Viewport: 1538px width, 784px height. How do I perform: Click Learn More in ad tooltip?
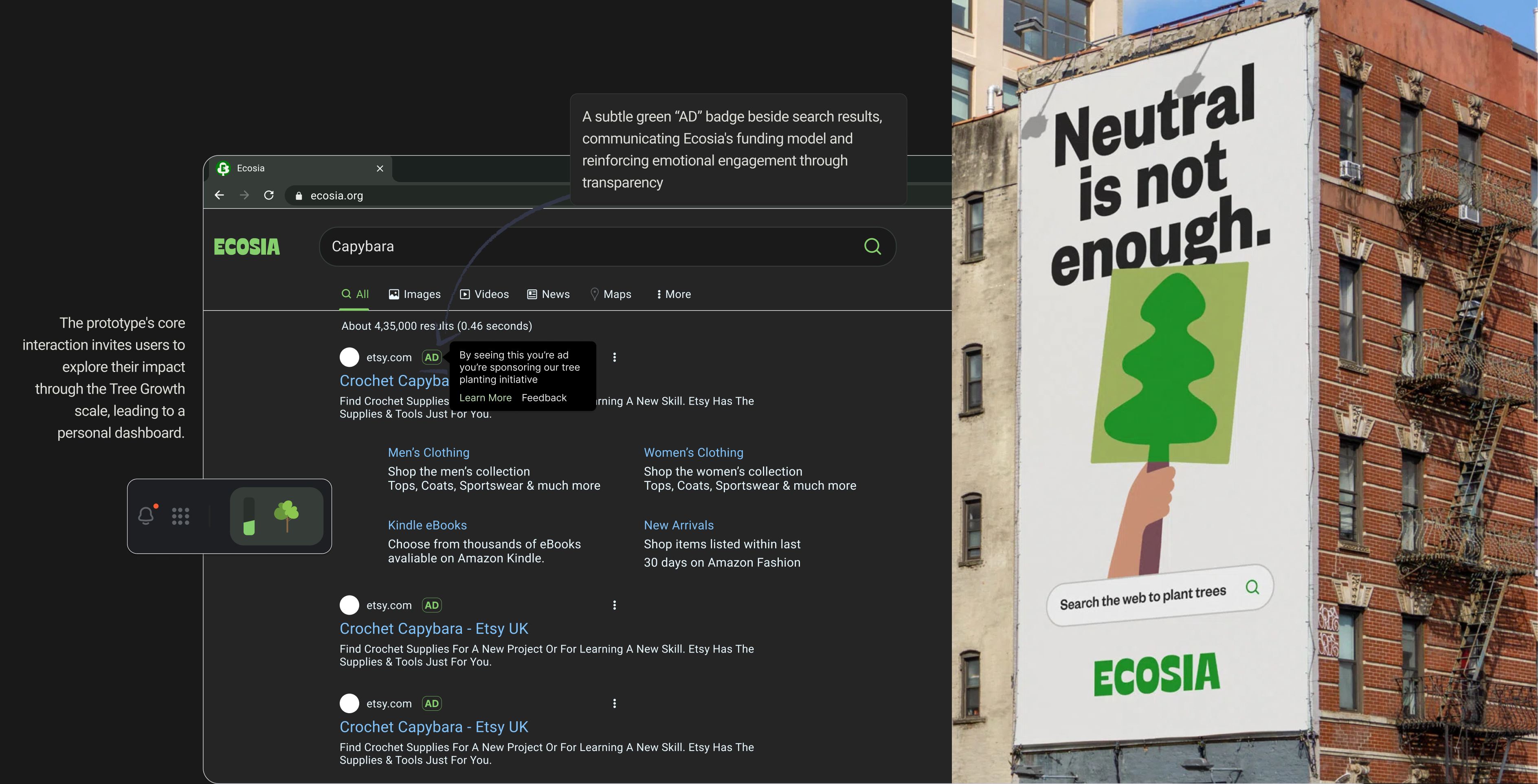coord(485,398)
